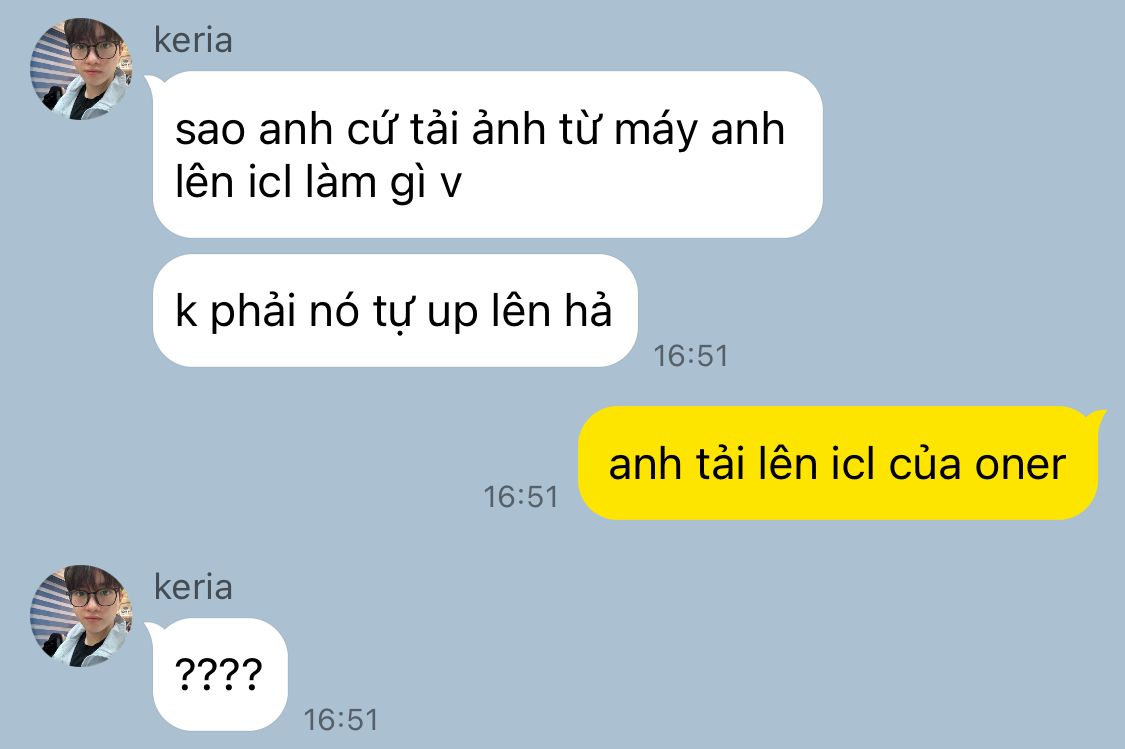The image size is (1125, 749).
Task: Click the 16:51 timestamp beside yellow bubble
Action: coord(521,496)
